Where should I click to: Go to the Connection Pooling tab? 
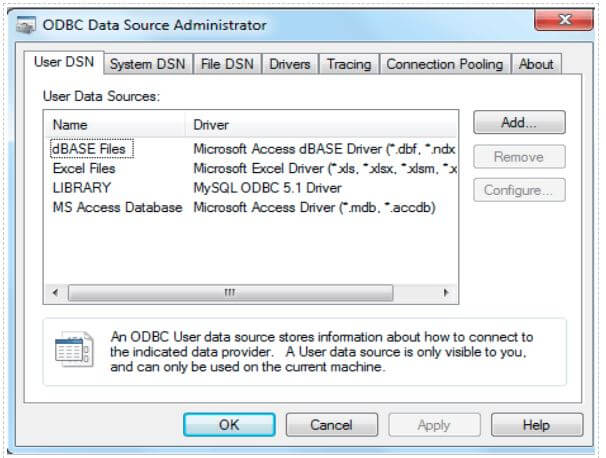tap(445, 64)
